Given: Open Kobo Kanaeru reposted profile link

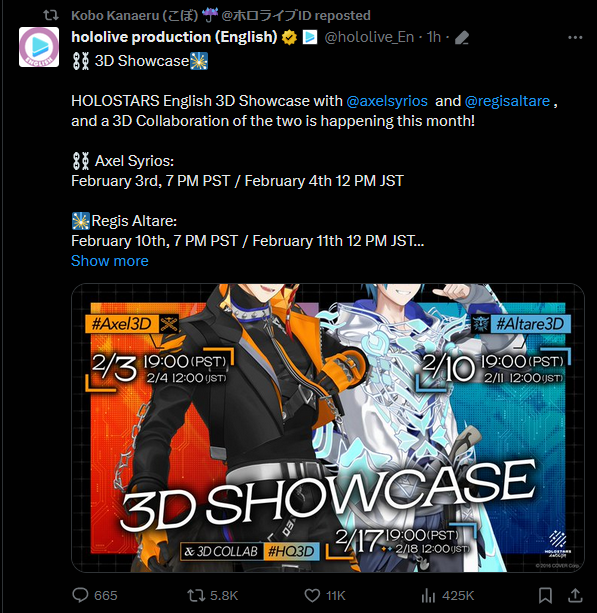Looking at the screenshot, I should click(221, 15).
